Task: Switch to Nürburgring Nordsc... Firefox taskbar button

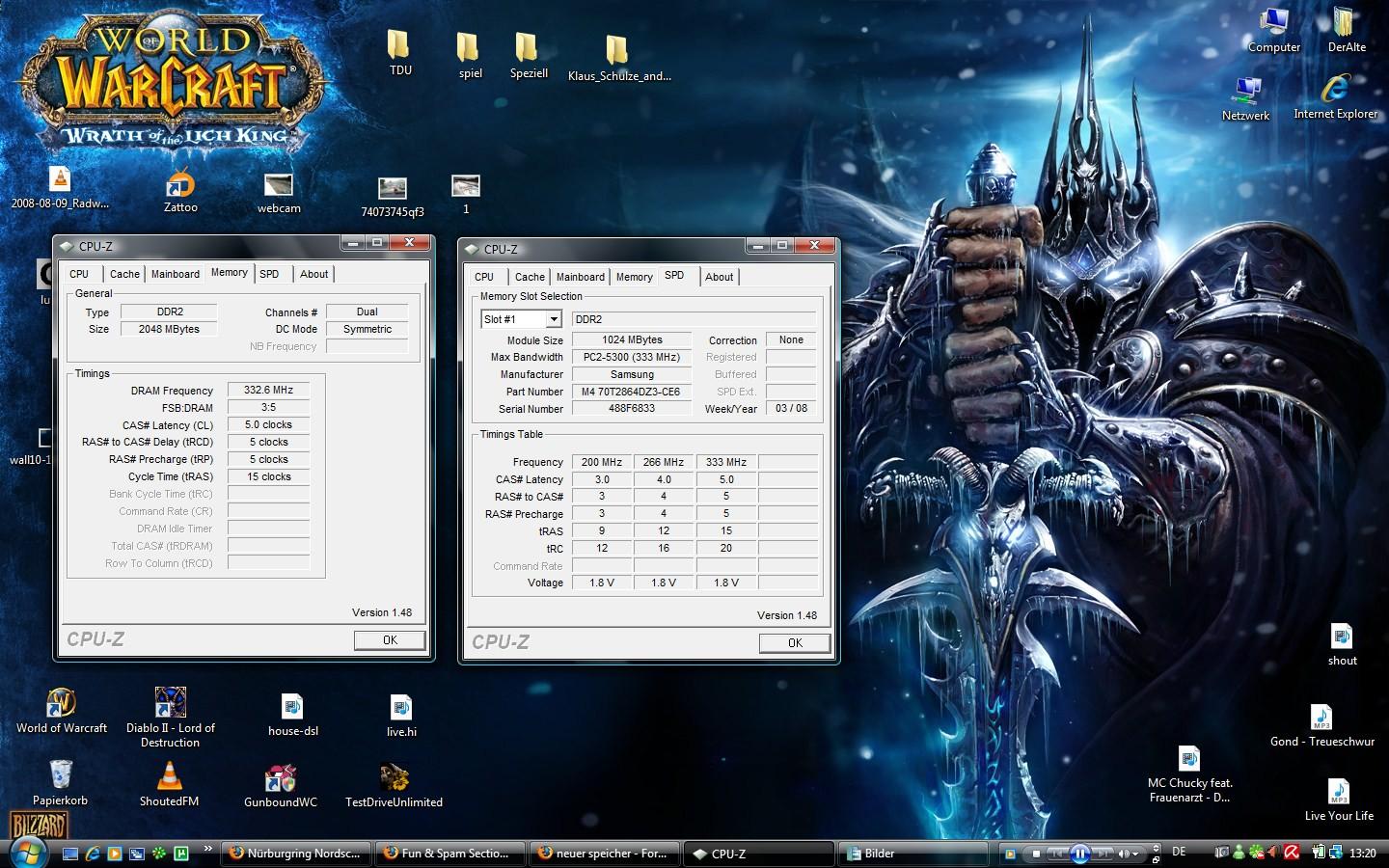Action: click(295, 854)
